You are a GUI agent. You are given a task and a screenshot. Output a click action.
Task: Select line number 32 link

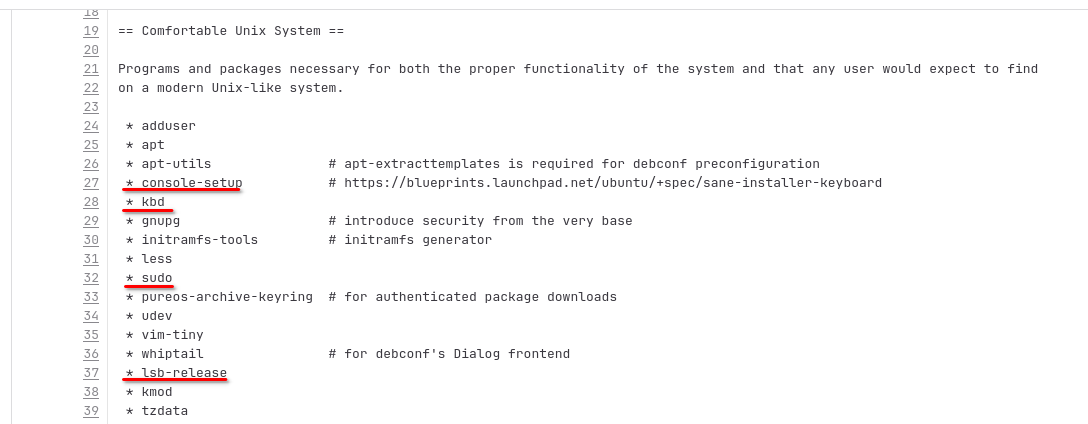click(x=91, y=278)
